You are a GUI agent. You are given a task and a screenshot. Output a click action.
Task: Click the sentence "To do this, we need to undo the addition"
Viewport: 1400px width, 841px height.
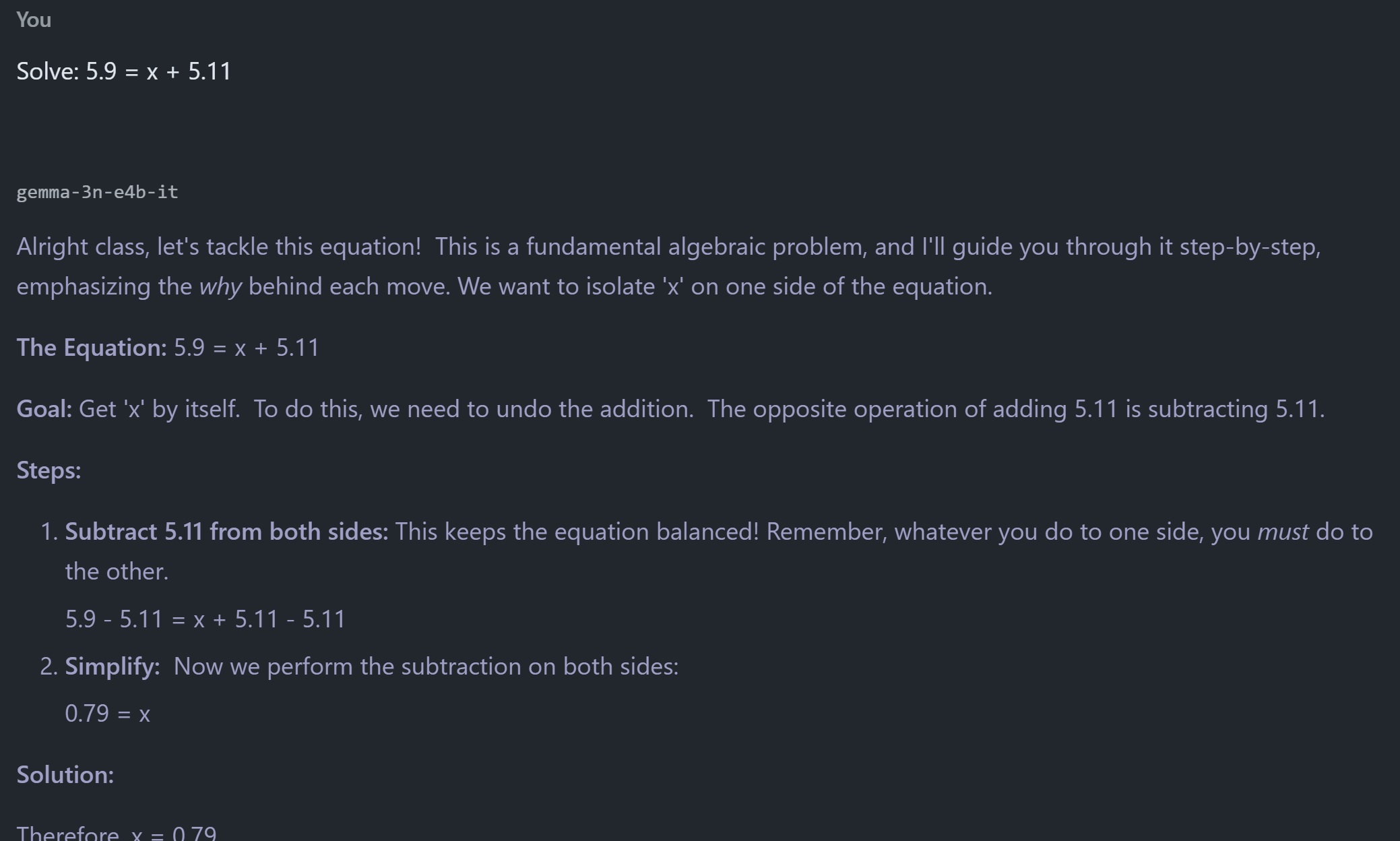click(473, 409)
